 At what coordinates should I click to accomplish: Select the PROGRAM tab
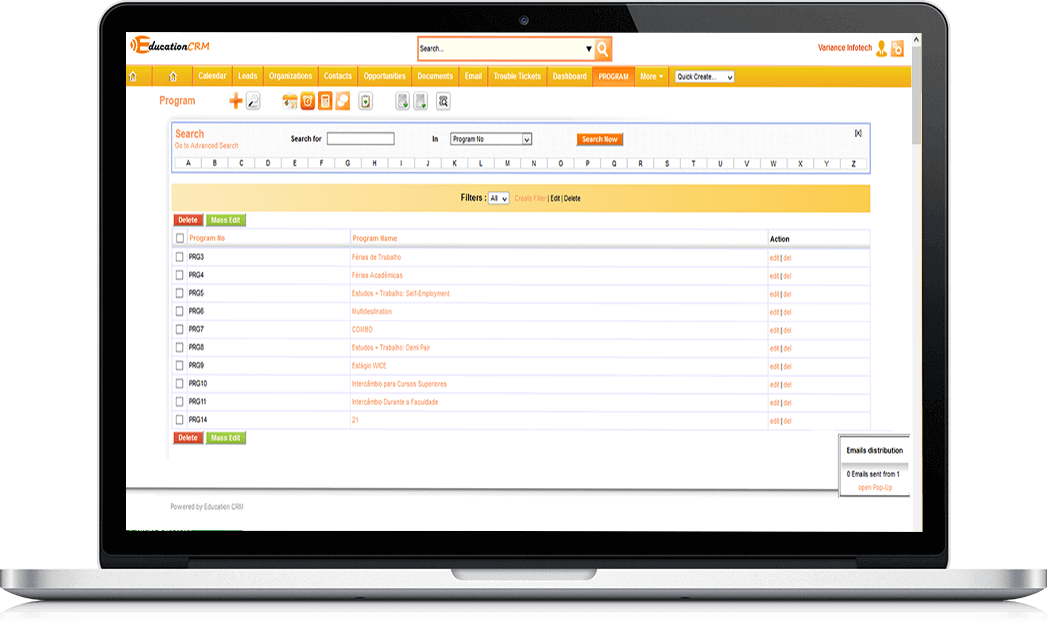[x=613, y=76]
